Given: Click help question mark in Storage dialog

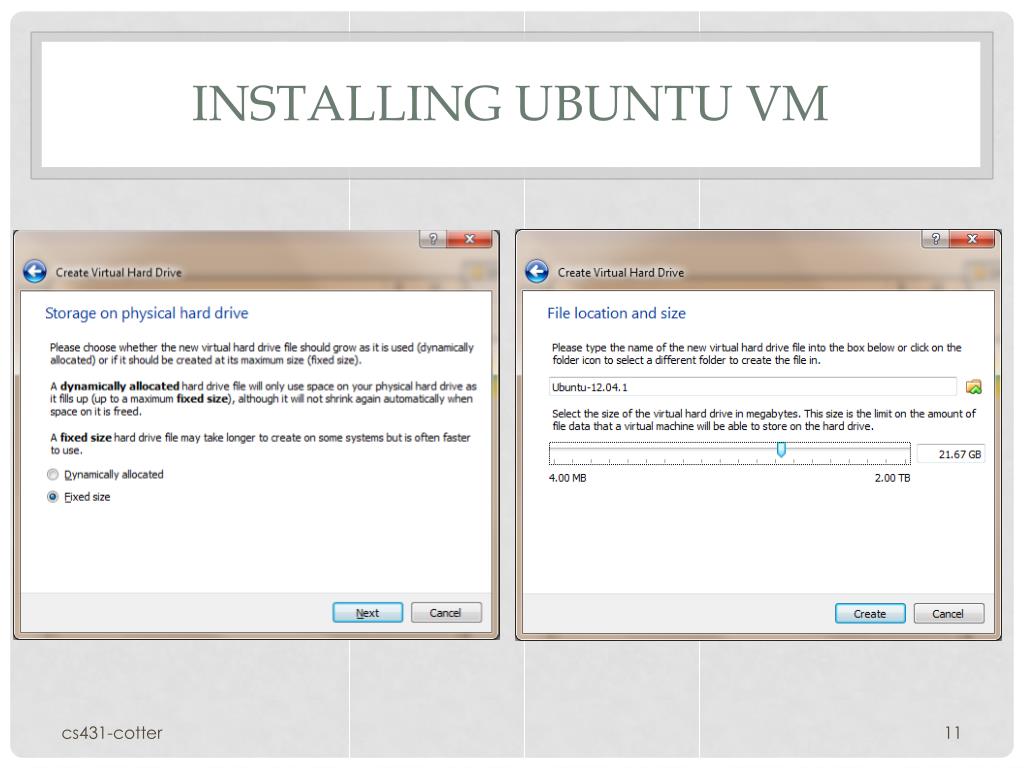Looking at the screenshot, I should click(432, 239).
